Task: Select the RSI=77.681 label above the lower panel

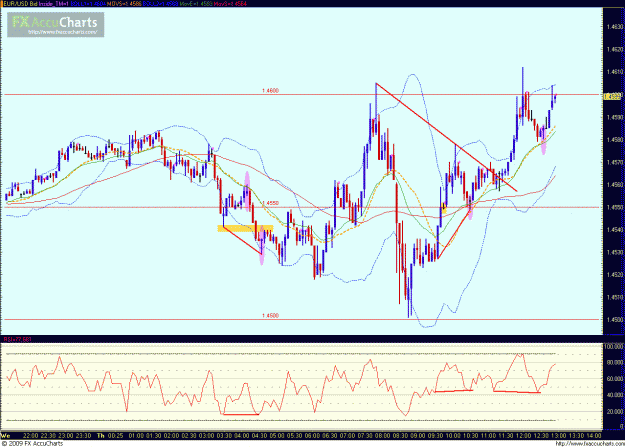Action: pyautogui.click(x=17, y=339)
